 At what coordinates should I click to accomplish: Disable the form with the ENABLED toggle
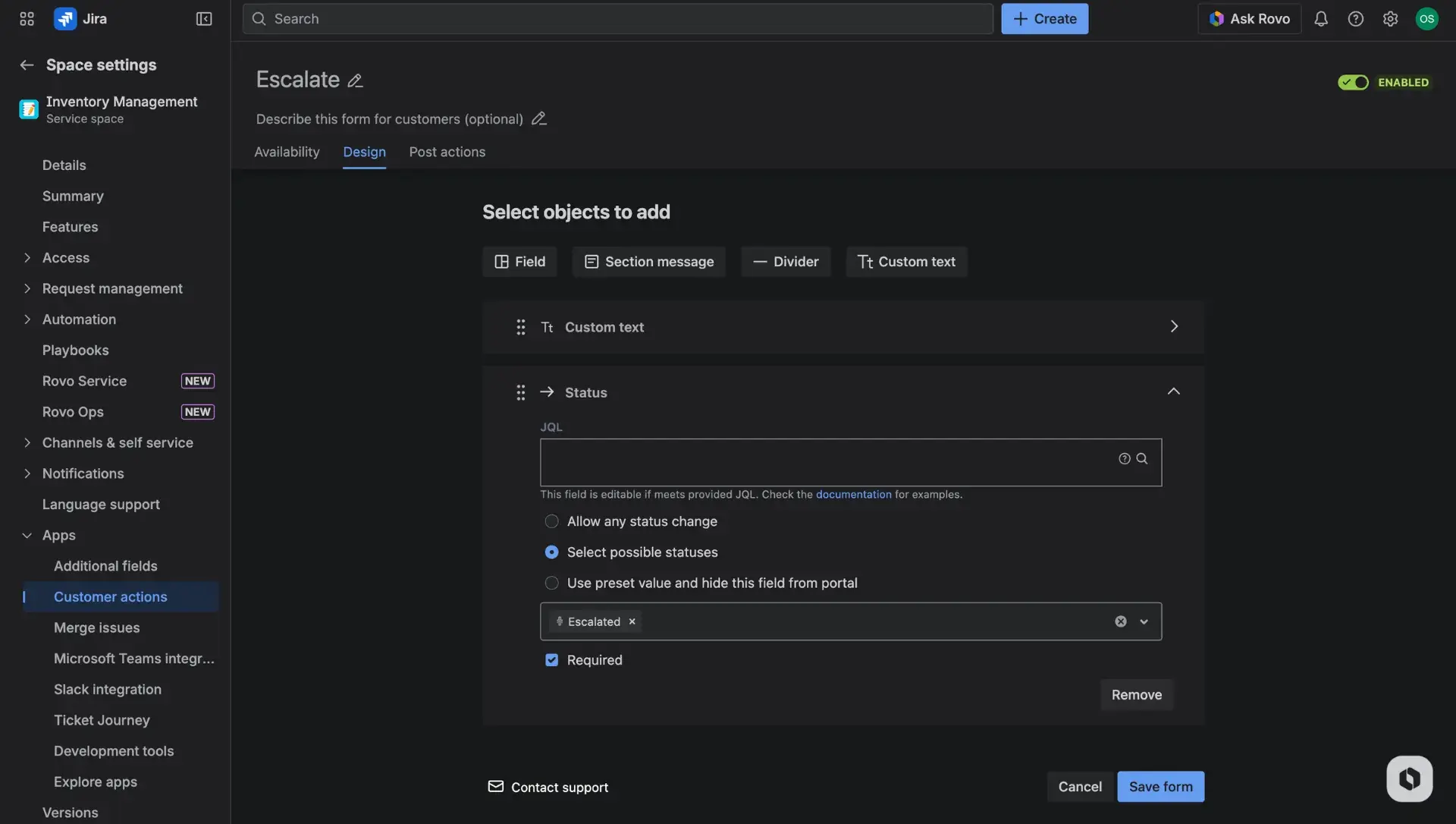click(1354, 82)
